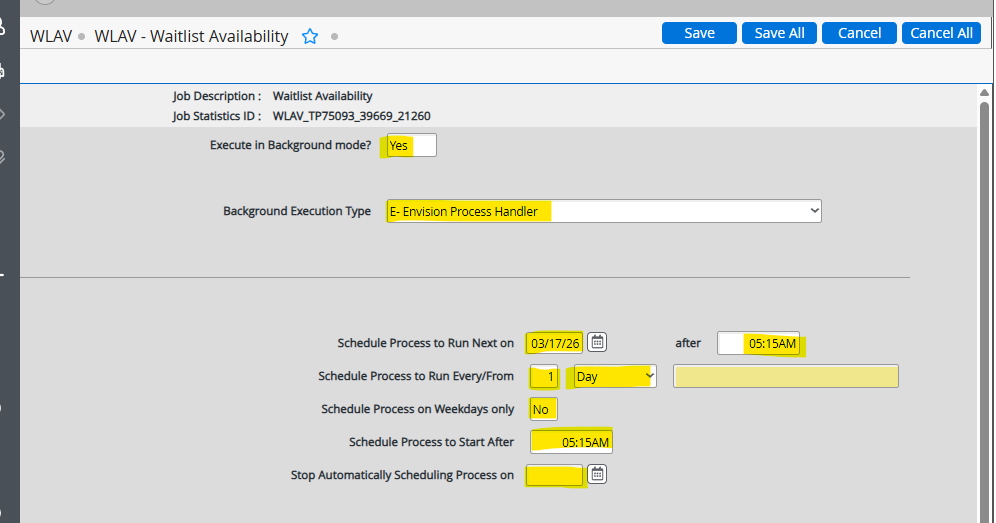Edit Schedule Process on Weekdays only field
The width and height of the screenshot is (996, 523).
543,409
